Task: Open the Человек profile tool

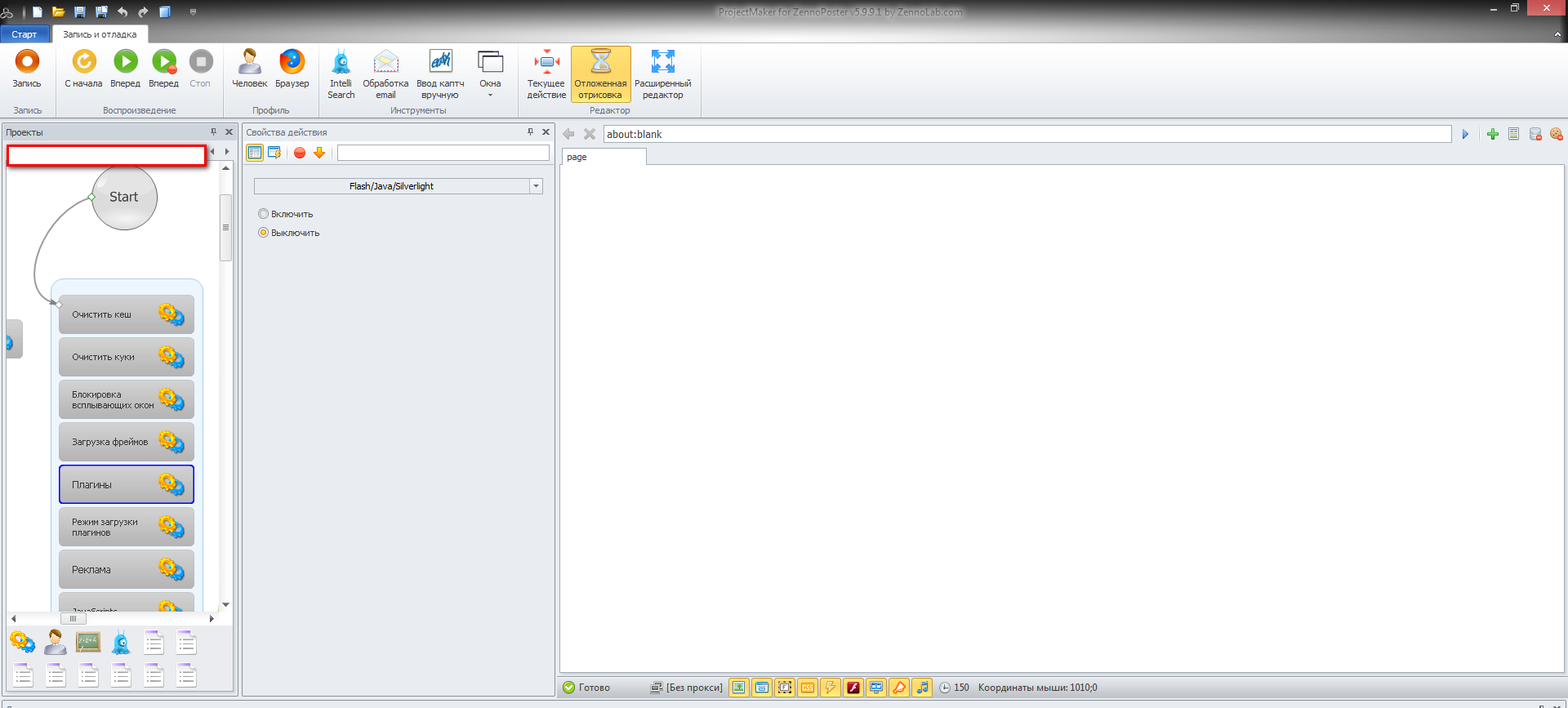Action: click(x=249, y=69)
